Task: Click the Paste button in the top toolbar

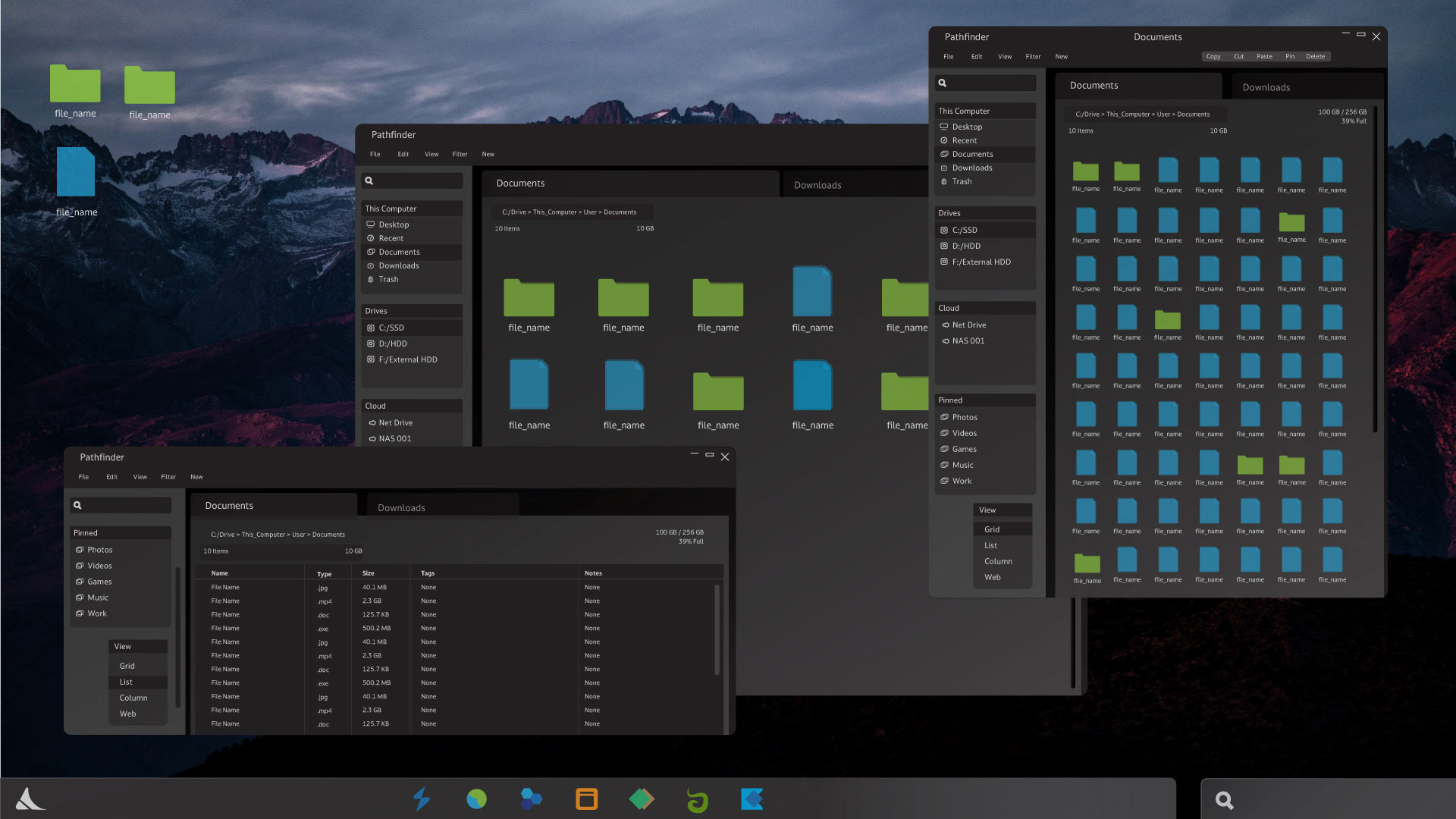Action: (1264, 57)
